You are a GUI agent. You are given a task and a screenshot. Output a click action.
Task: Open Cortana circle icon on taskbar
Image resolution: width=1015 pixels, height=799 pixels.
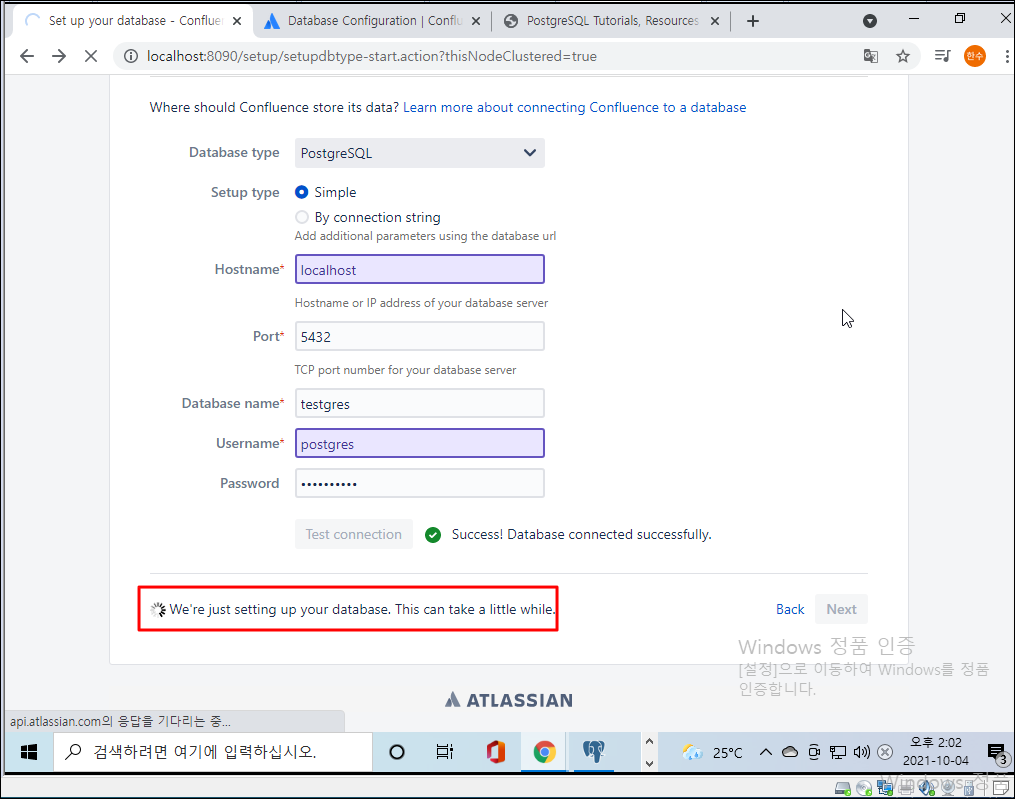click(397, 752)
